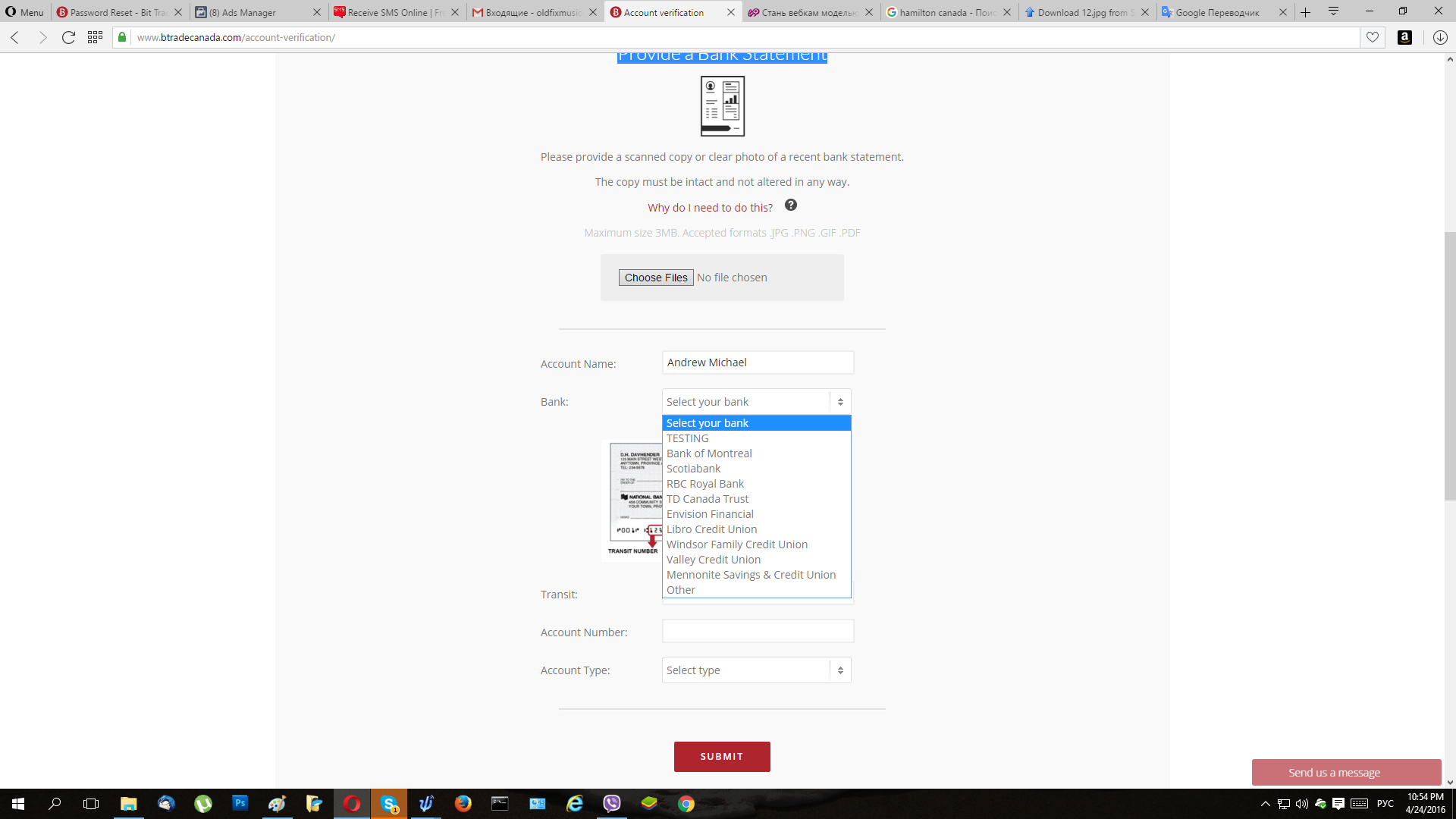Screen dimensions: 1456x819
Task: Choose TD Canada Trust option
Action: 757,499
